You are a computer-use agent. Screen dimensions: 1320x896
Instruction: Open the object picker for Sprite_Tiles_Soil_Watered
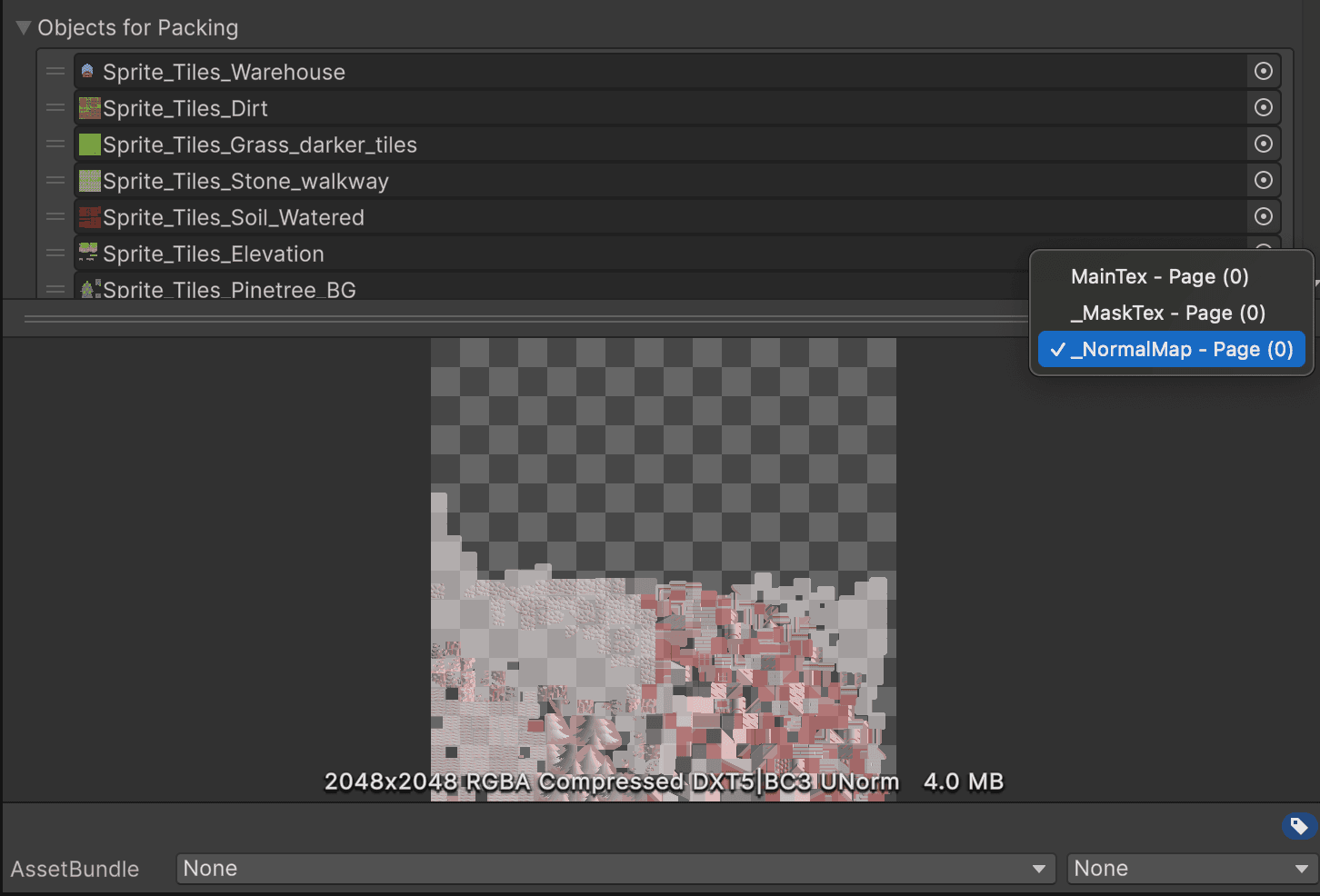pos(1264,216)
